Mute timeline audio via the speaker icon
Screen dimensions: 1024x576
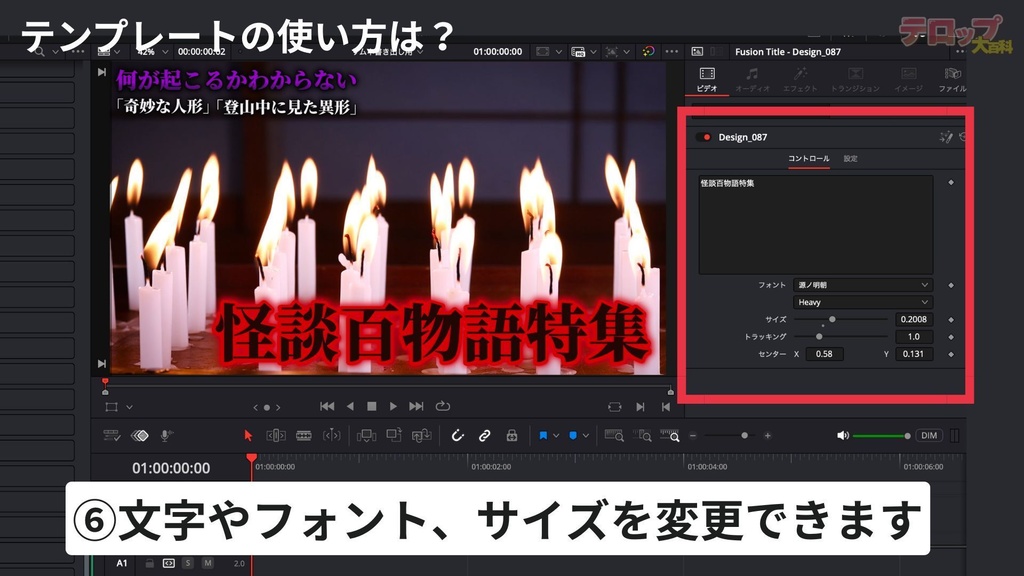[842, 435]
